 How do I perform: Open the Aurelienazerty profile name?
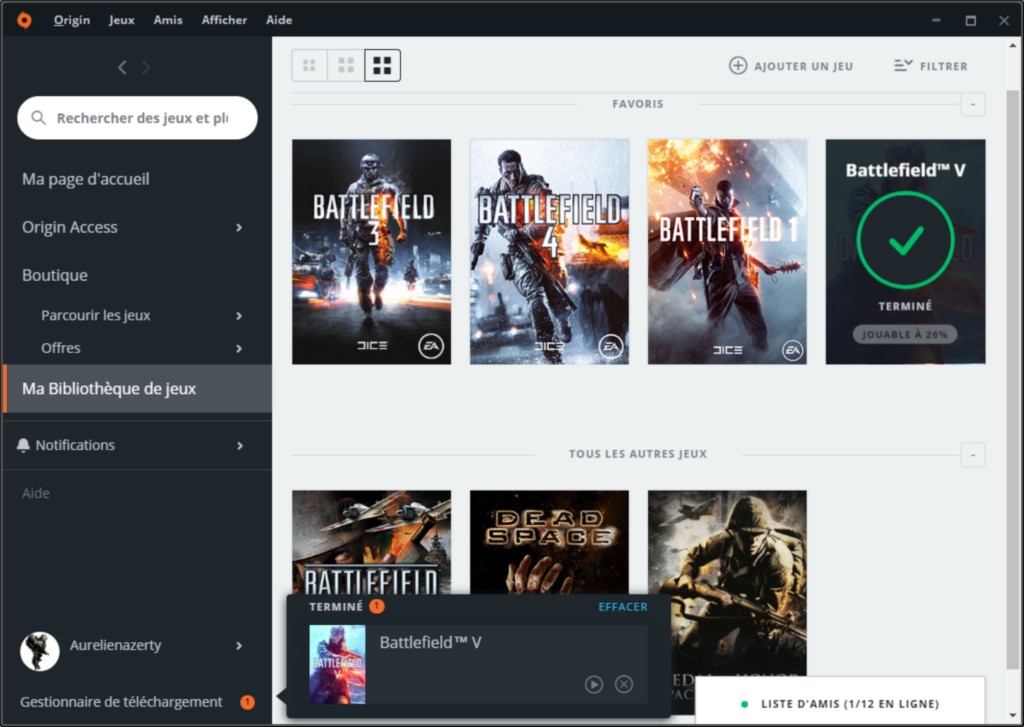pos(116,645)
